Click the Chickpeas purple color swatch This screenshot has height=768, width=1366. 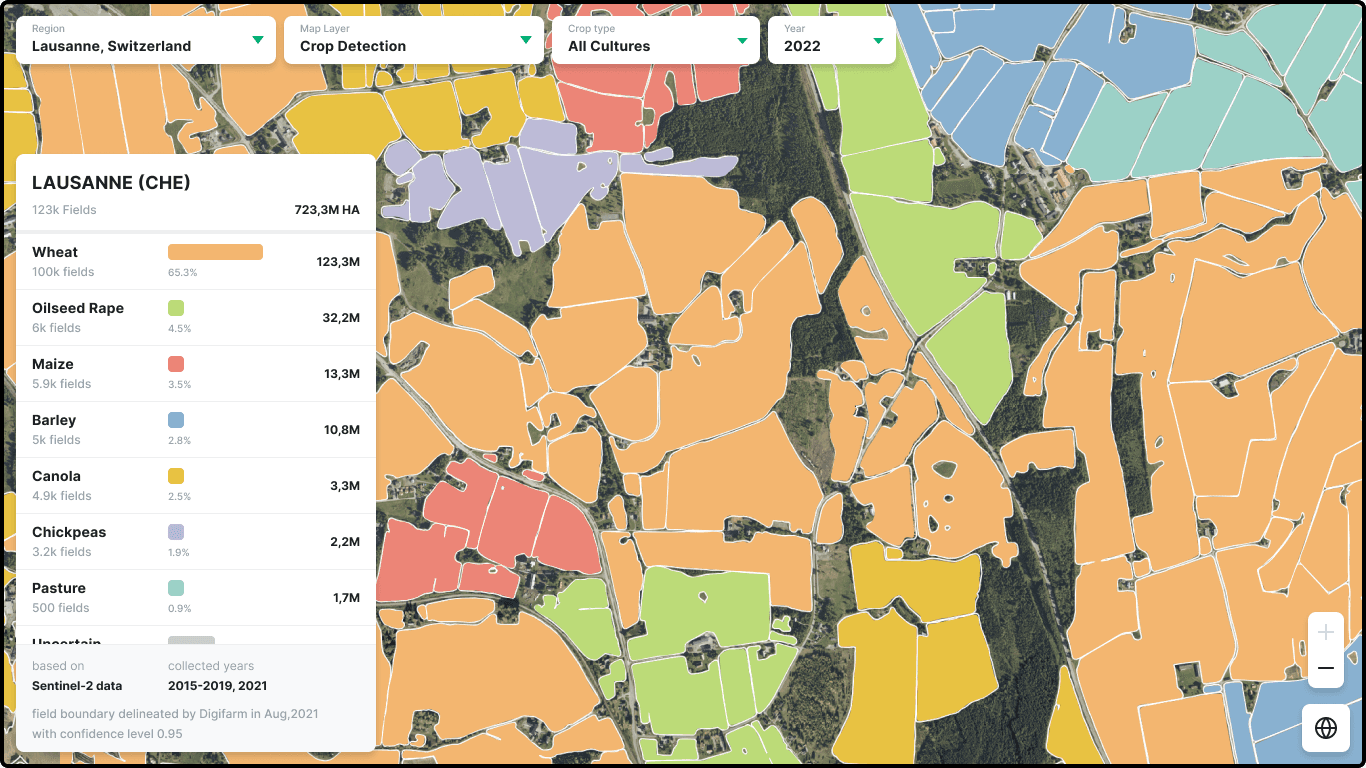tap(176, 532)
